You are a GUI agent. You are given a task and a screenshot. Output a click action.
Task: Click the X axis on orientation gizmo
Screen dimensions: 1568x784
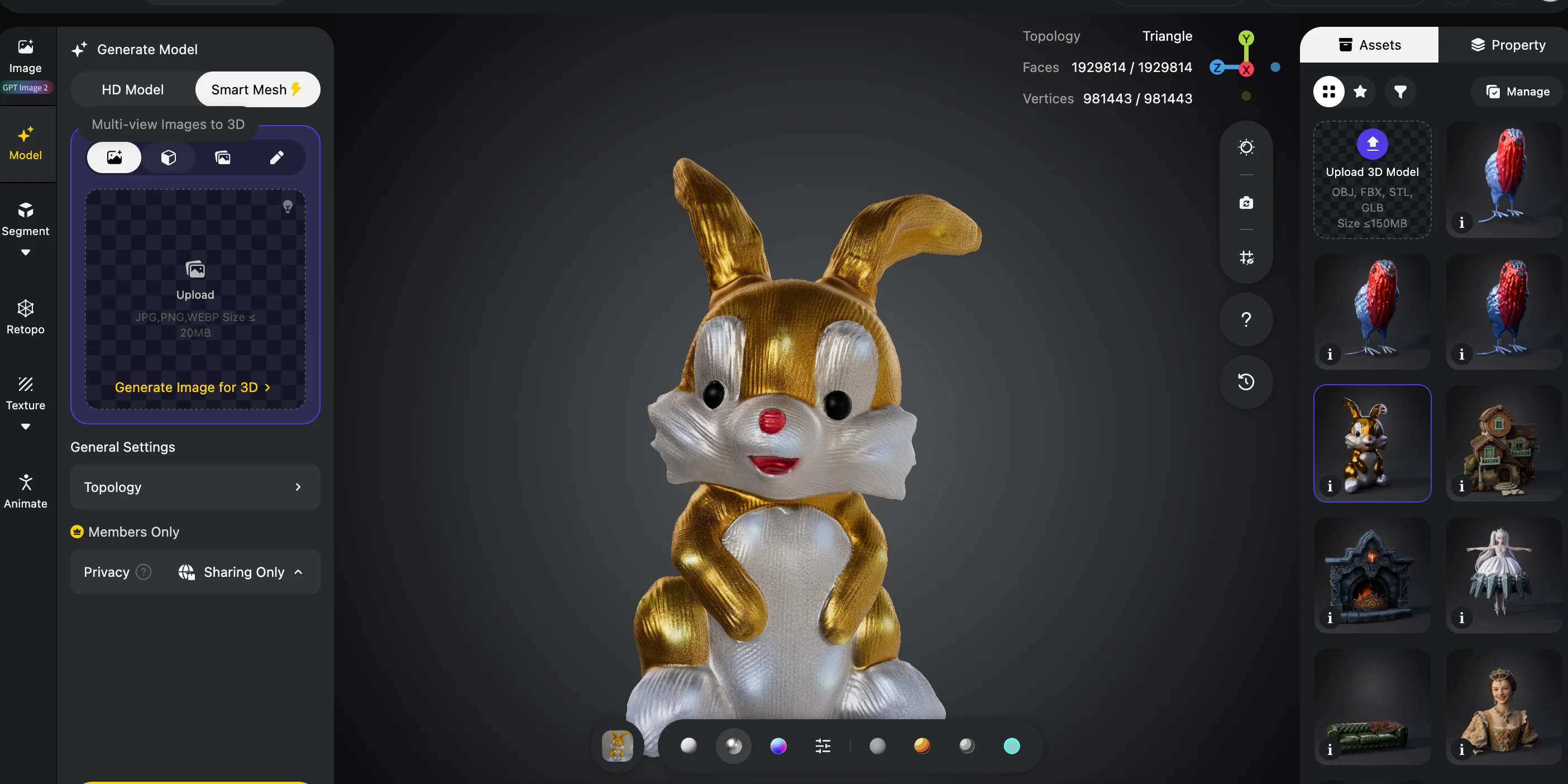[x=1246, y=69]
